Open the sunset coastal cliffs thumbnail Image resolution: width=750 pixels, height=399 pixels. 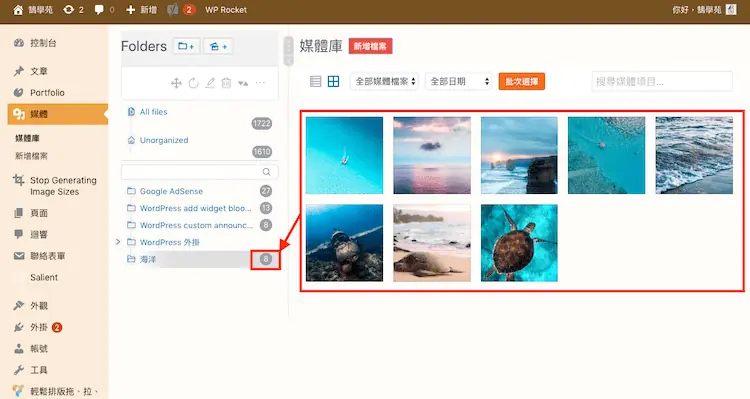tap(519, 155)
